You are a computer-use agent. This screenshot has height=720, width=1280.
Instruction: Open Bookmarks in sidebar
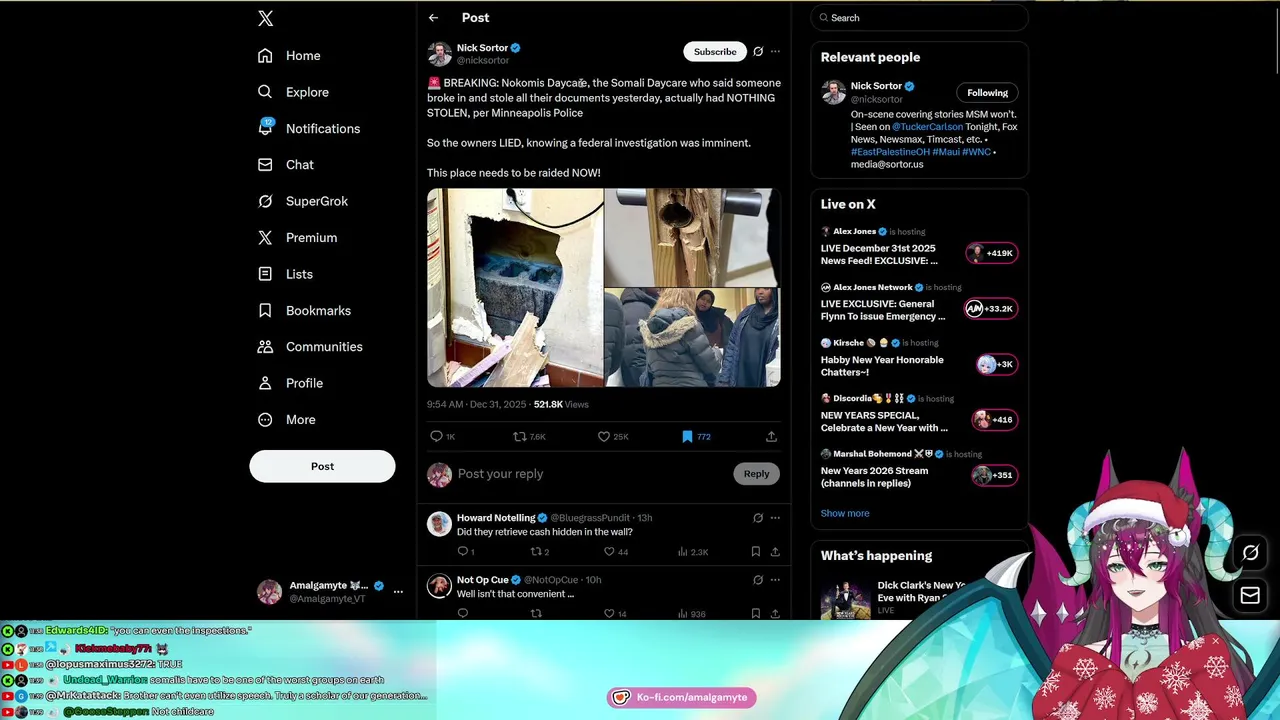click(304, 311)
